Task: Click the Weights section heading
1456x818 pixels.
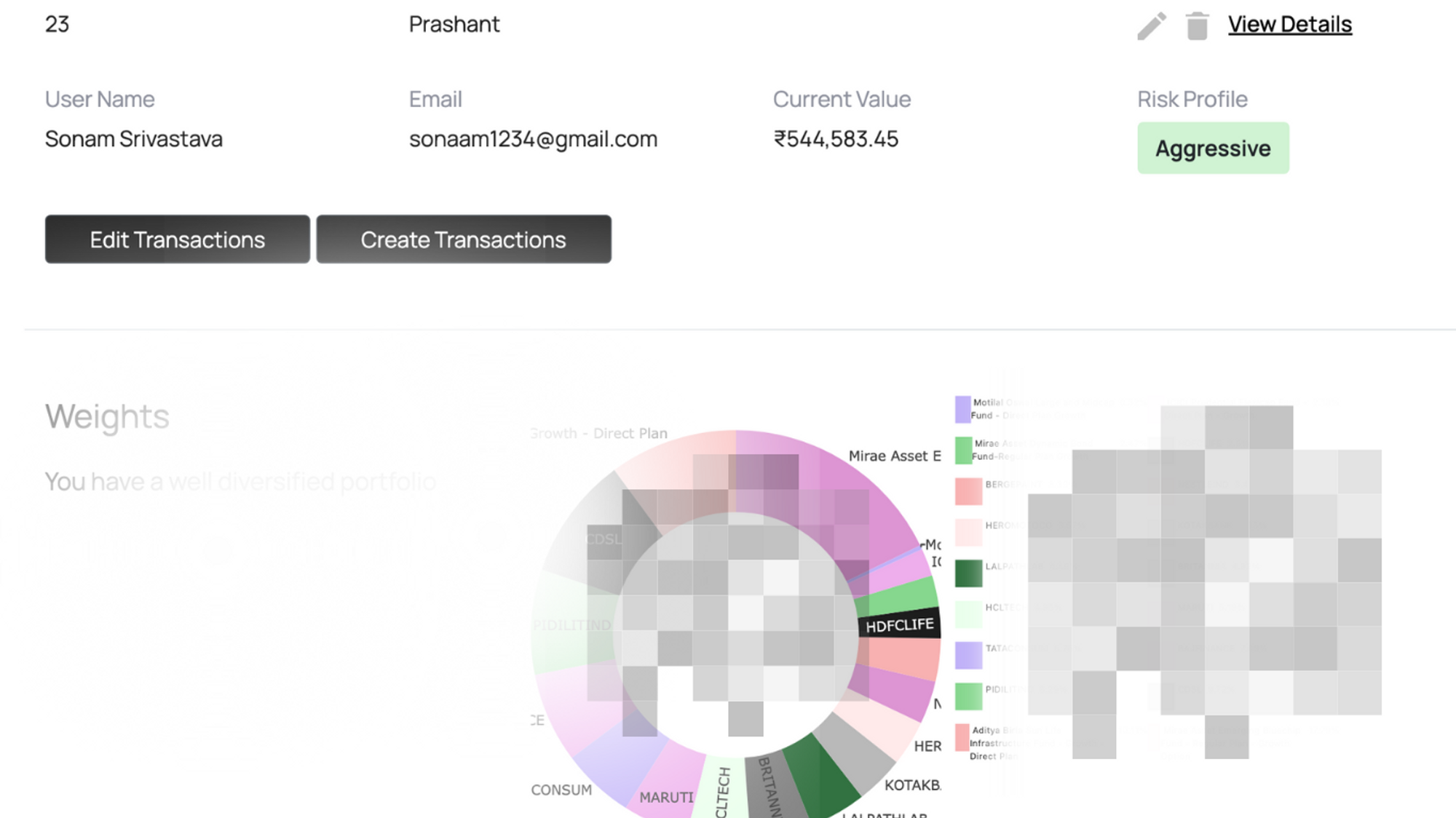Action: click(107, 417)
